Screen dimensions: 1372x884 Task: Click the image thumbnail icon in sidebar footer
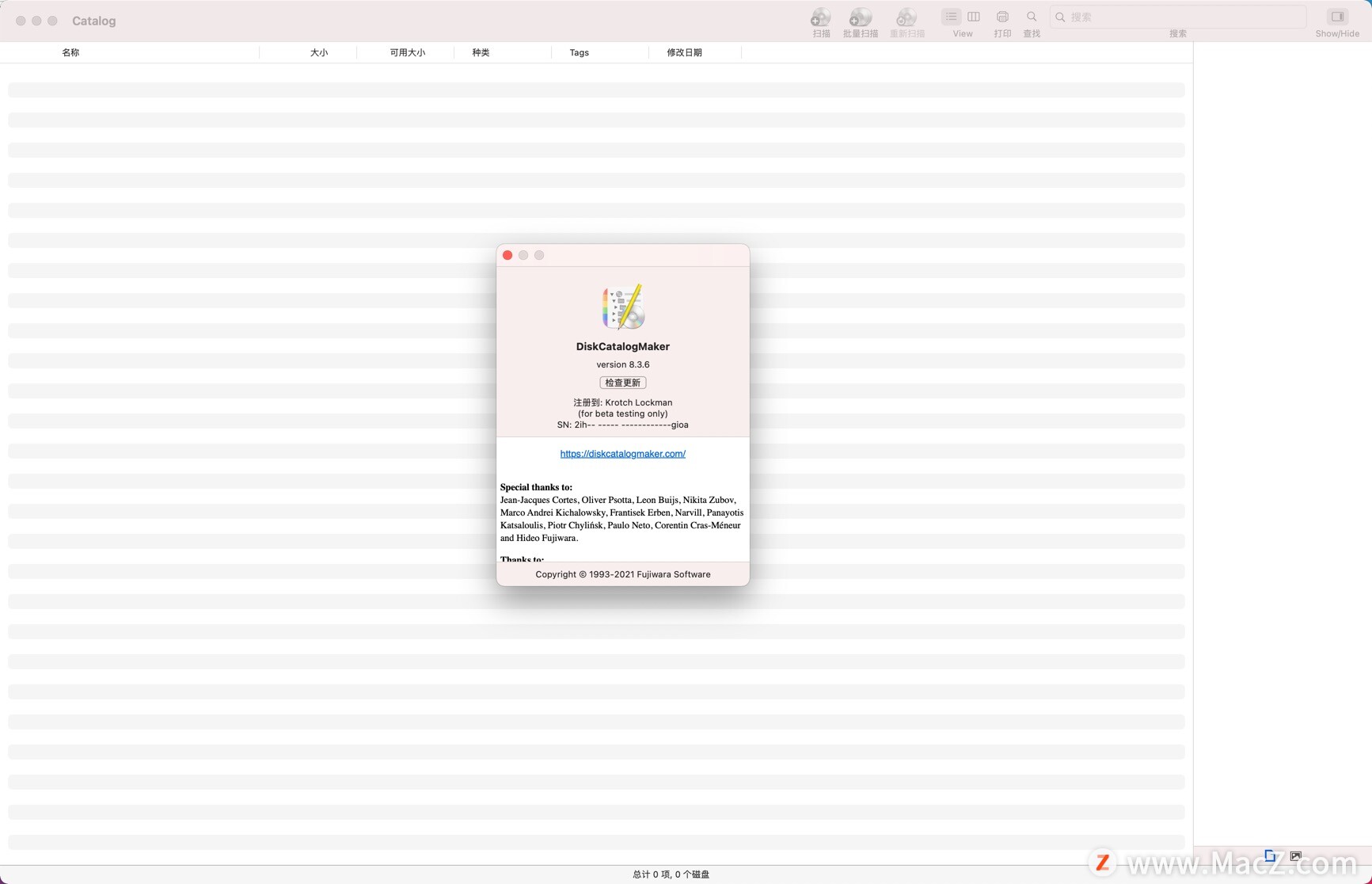pyautogui.click(x=1296, y=855)
